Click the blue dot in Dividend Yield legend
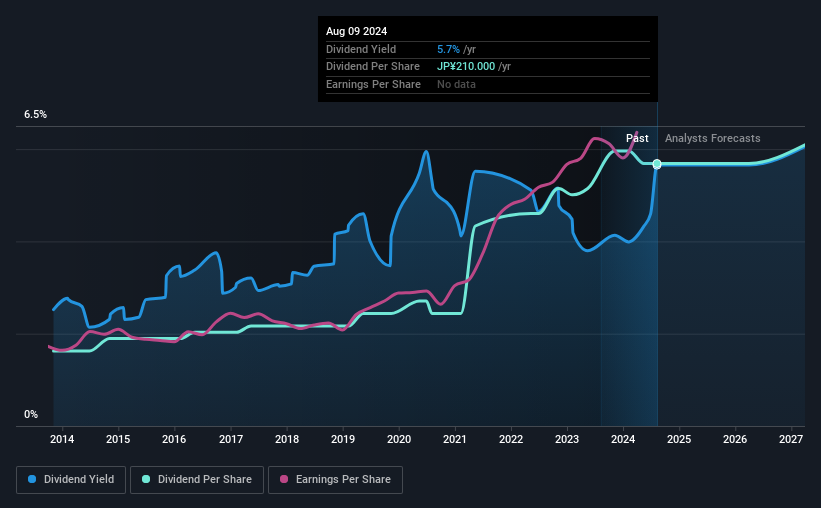Viewport: 821px width, 508px height. coord(33,480)
